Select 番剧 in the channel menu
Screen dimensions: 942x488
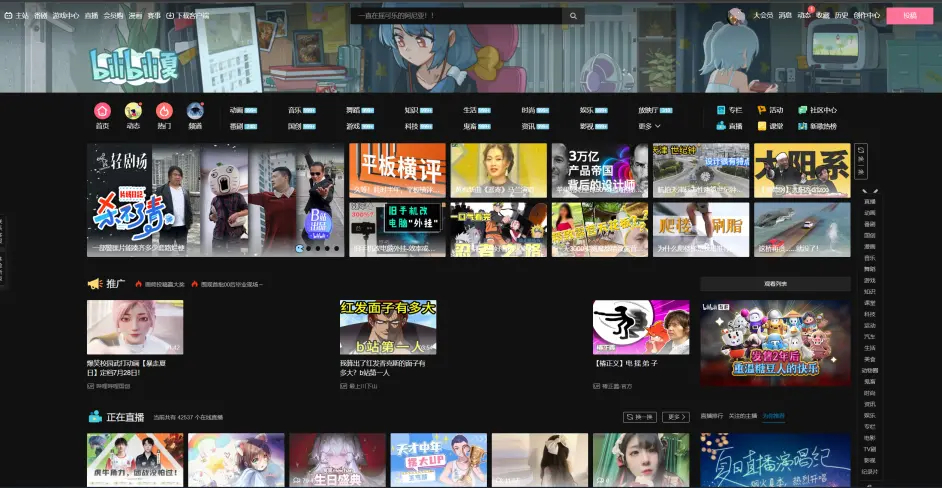pyautogui.click(x=237, y=127)
